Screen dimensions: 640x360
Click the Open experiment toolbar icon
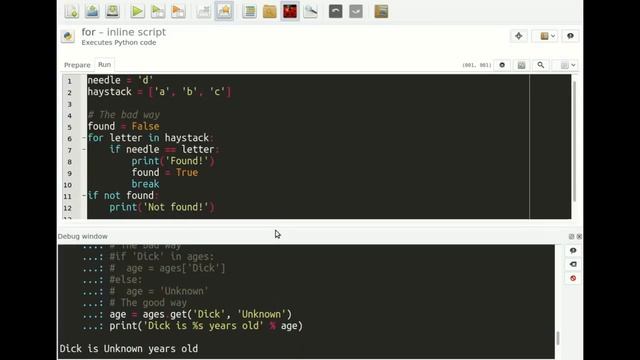point(92,11)
